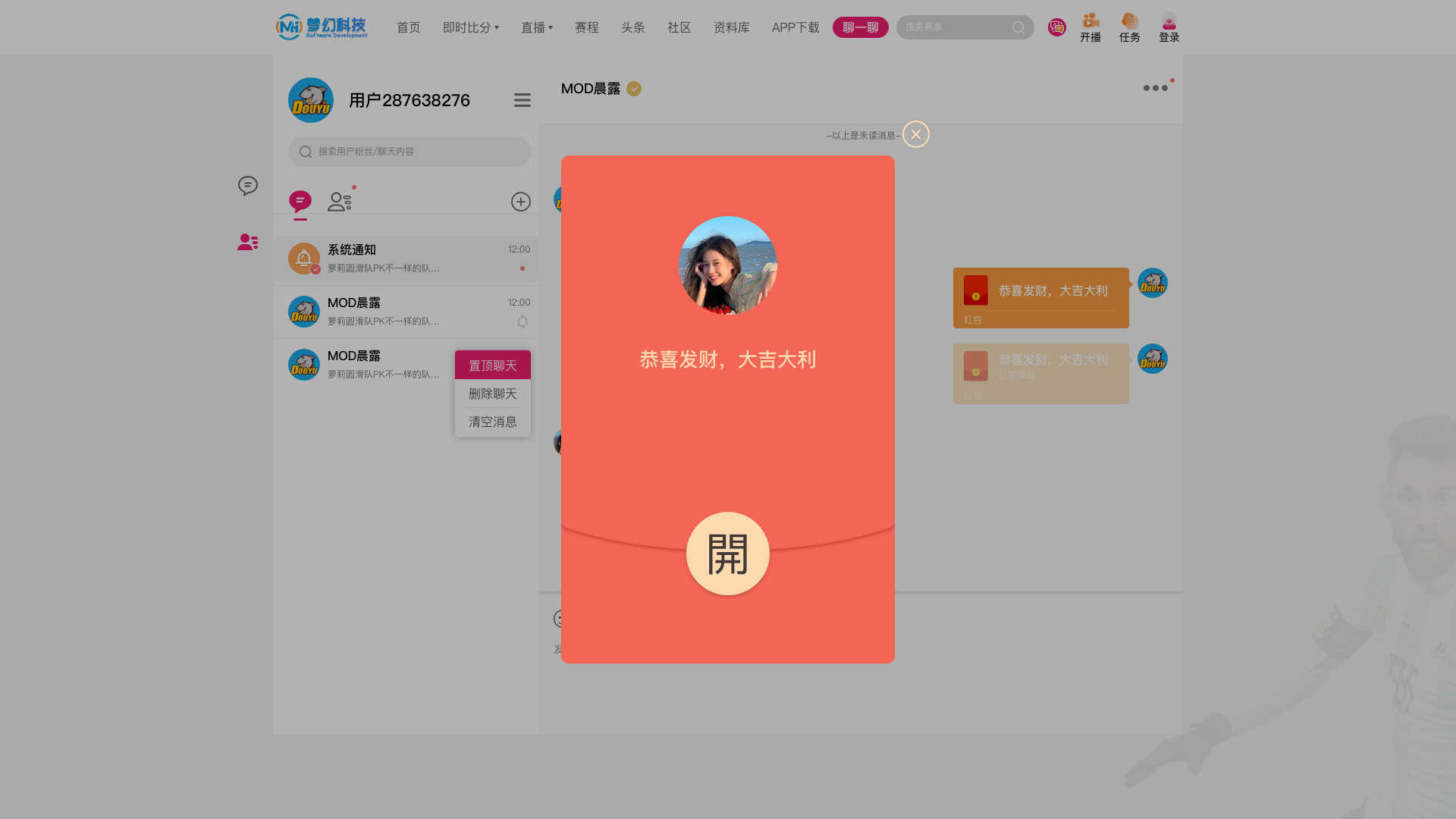Click the 聊一聊 pill button
The width and height of the screenshot is (1456, 819).
pyautogui.click(x=860, y=27)
